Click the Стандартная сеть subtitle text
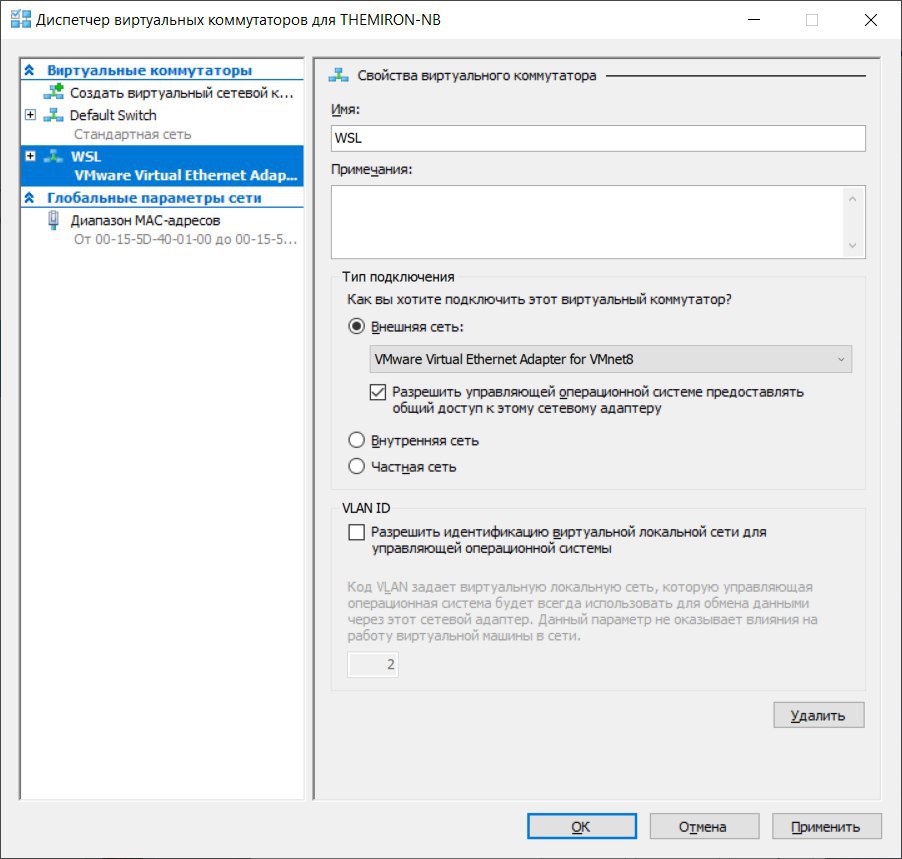 [132, 134]
